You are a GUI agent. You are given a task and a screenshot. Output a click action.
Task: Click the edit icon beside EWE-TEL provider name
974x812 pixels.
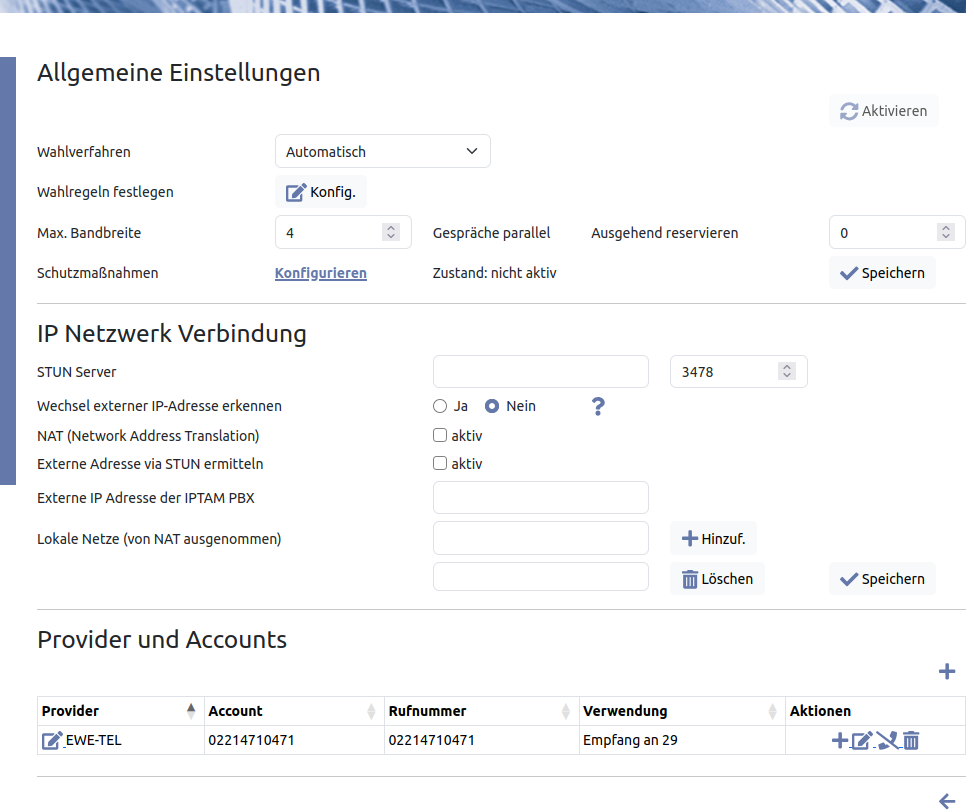[x=52, y=741]
